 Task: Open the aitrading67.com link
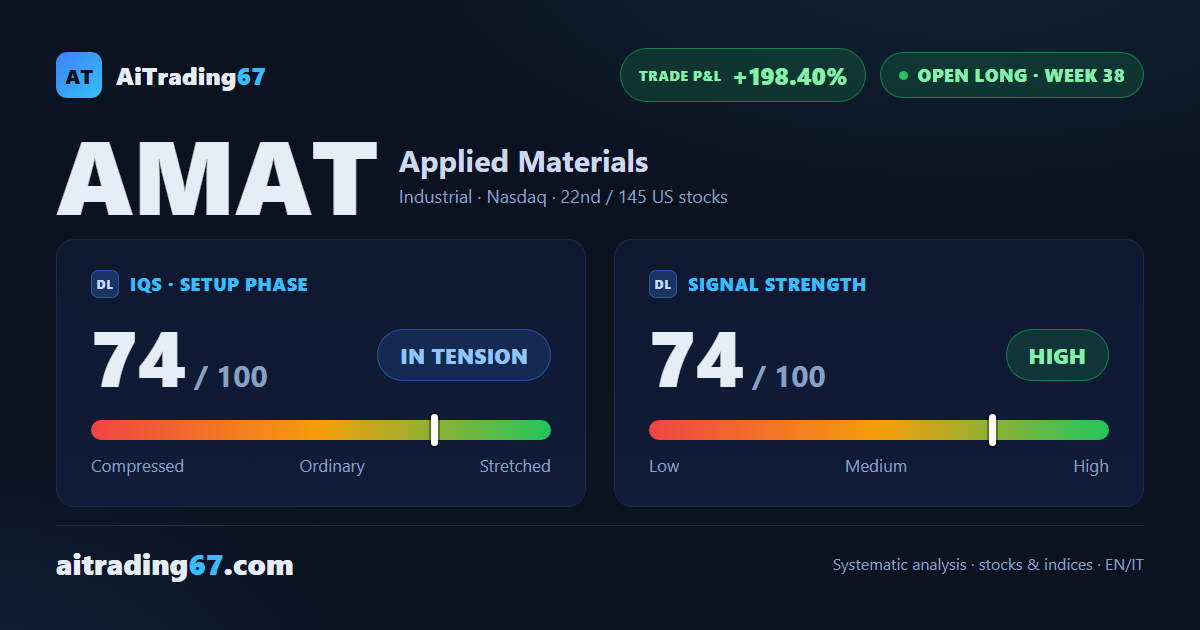coord(175,566)
